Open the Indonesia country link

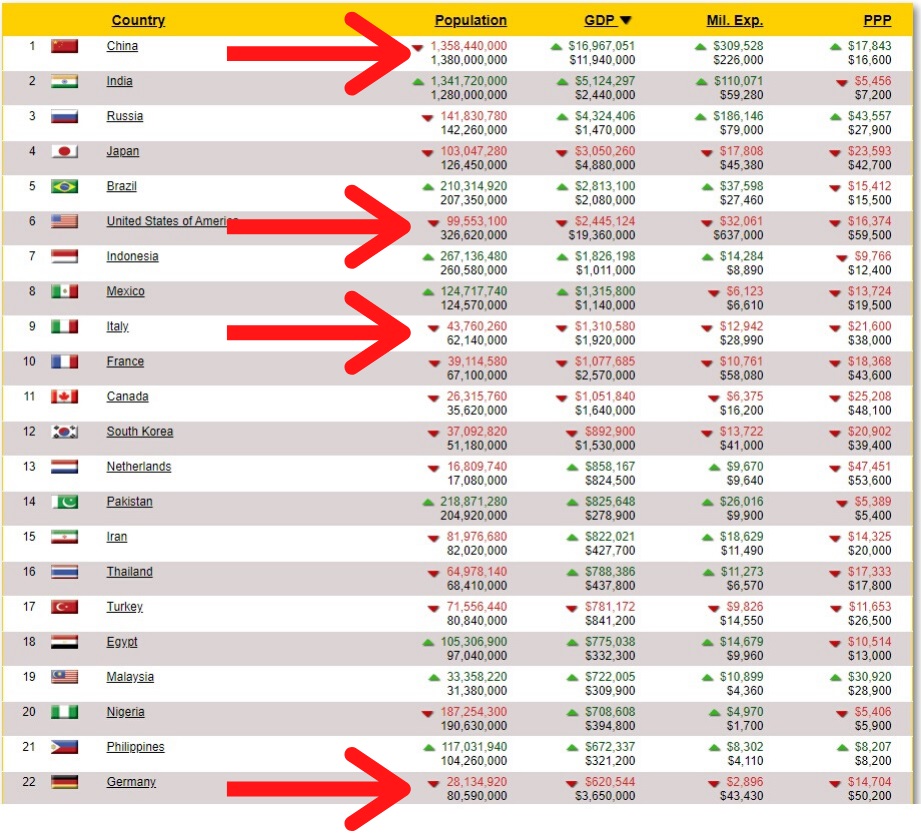tap(132, 256)
